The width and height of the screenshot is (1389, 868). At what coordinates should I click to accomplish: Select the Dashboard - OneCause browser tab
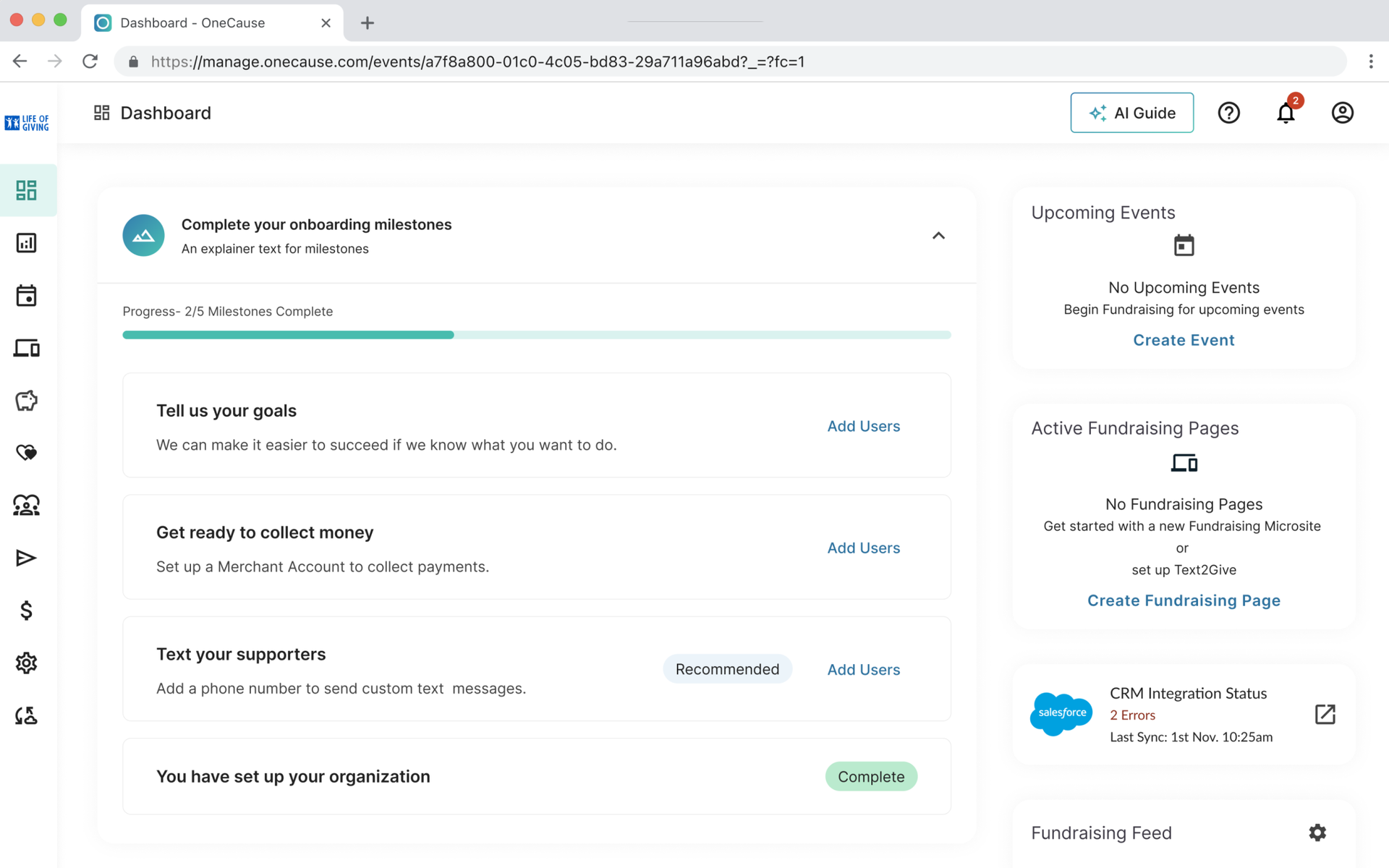coord(212,22)
